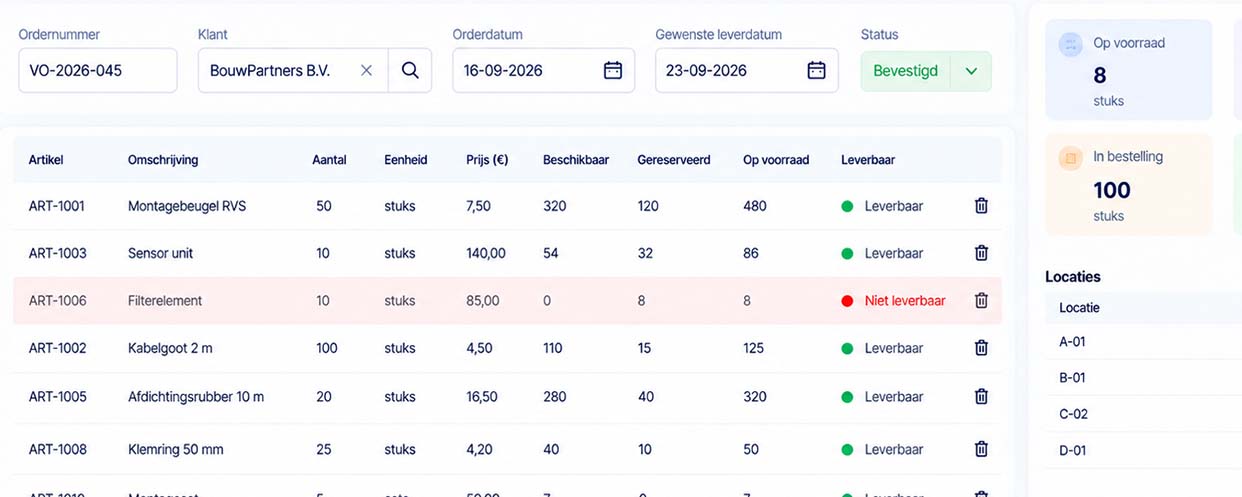Click the Aantal value 100 for Kabelgoot
Viewport: 1242px width, 497px height.
coord(327,348)
